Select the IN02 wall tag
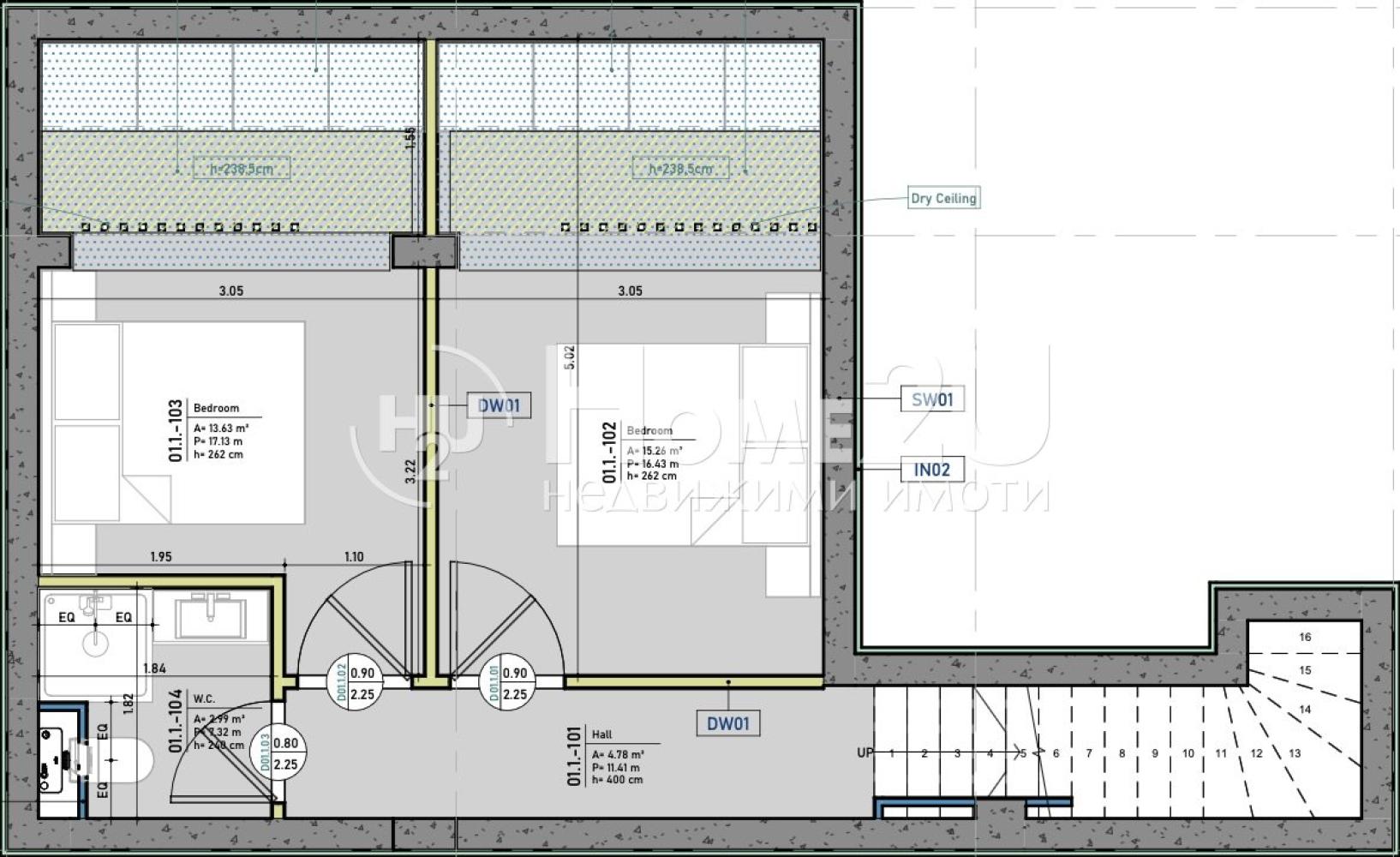This screenshot has height=857, width=1400. point(931,470)
